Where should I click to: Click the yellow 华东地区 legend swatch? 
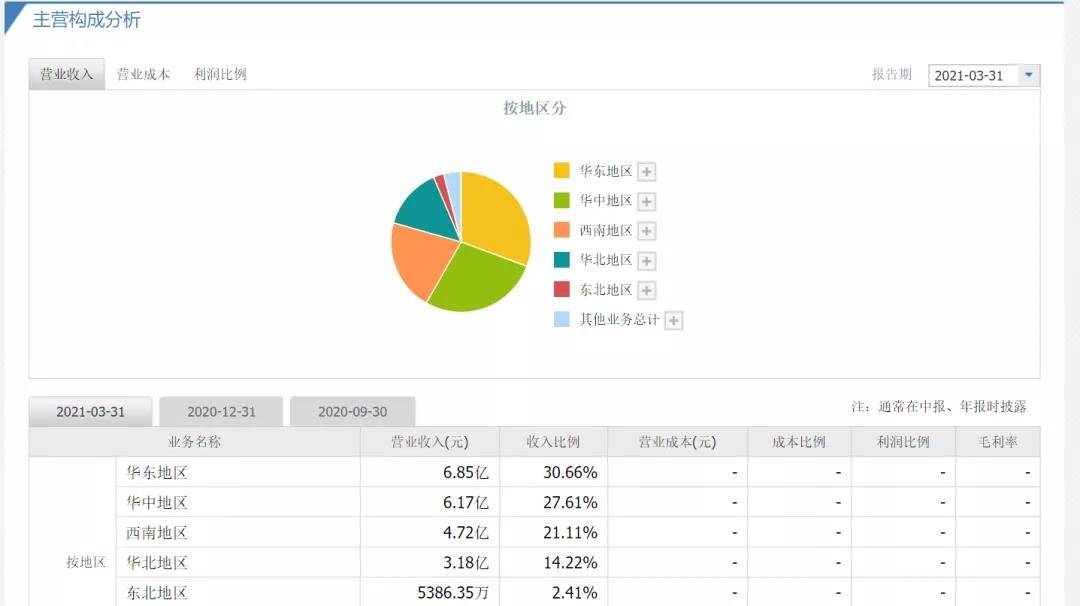562,171
